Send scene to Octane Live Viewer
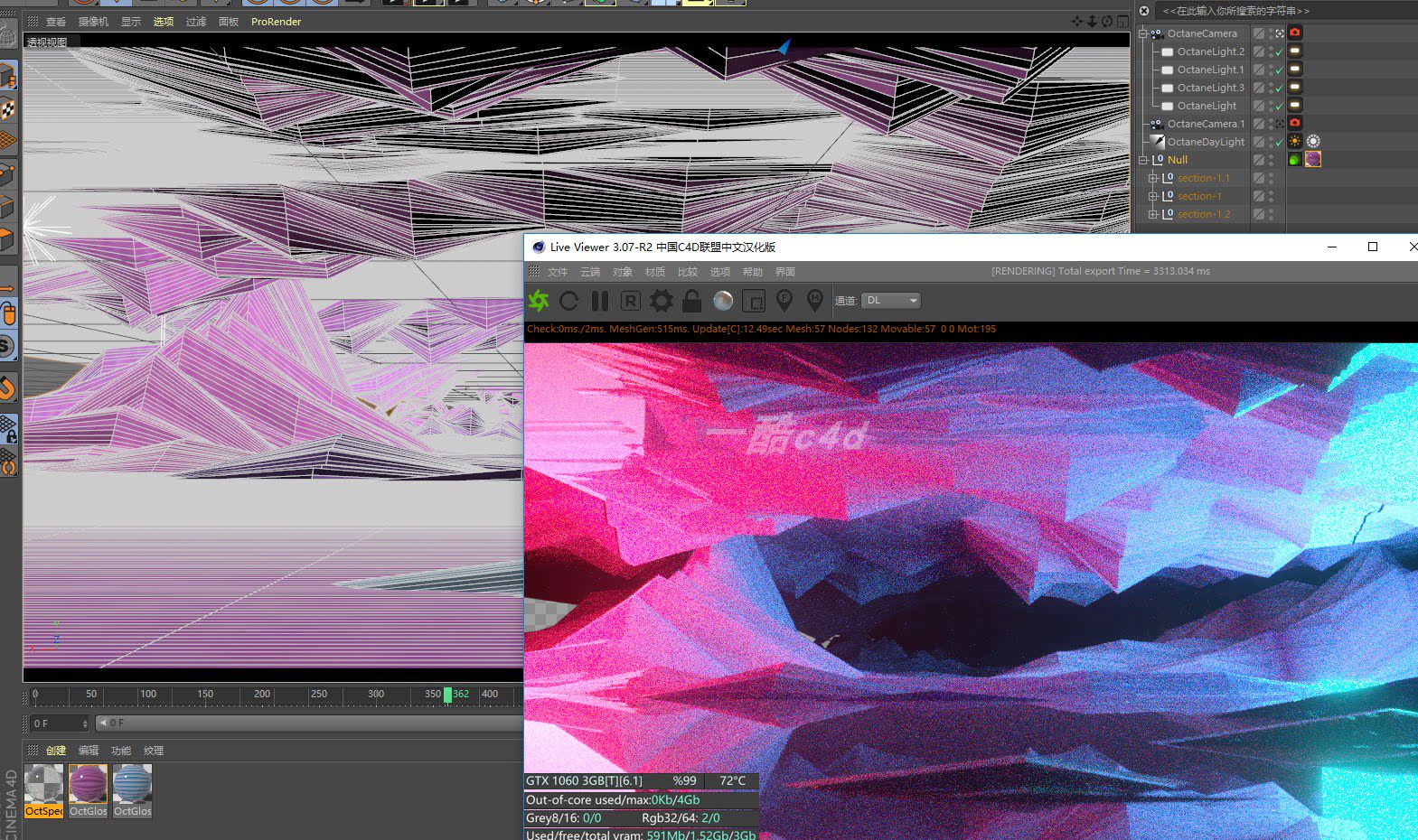The height and width of the screenshot is (840, 1418). click(x=539, y=301)
